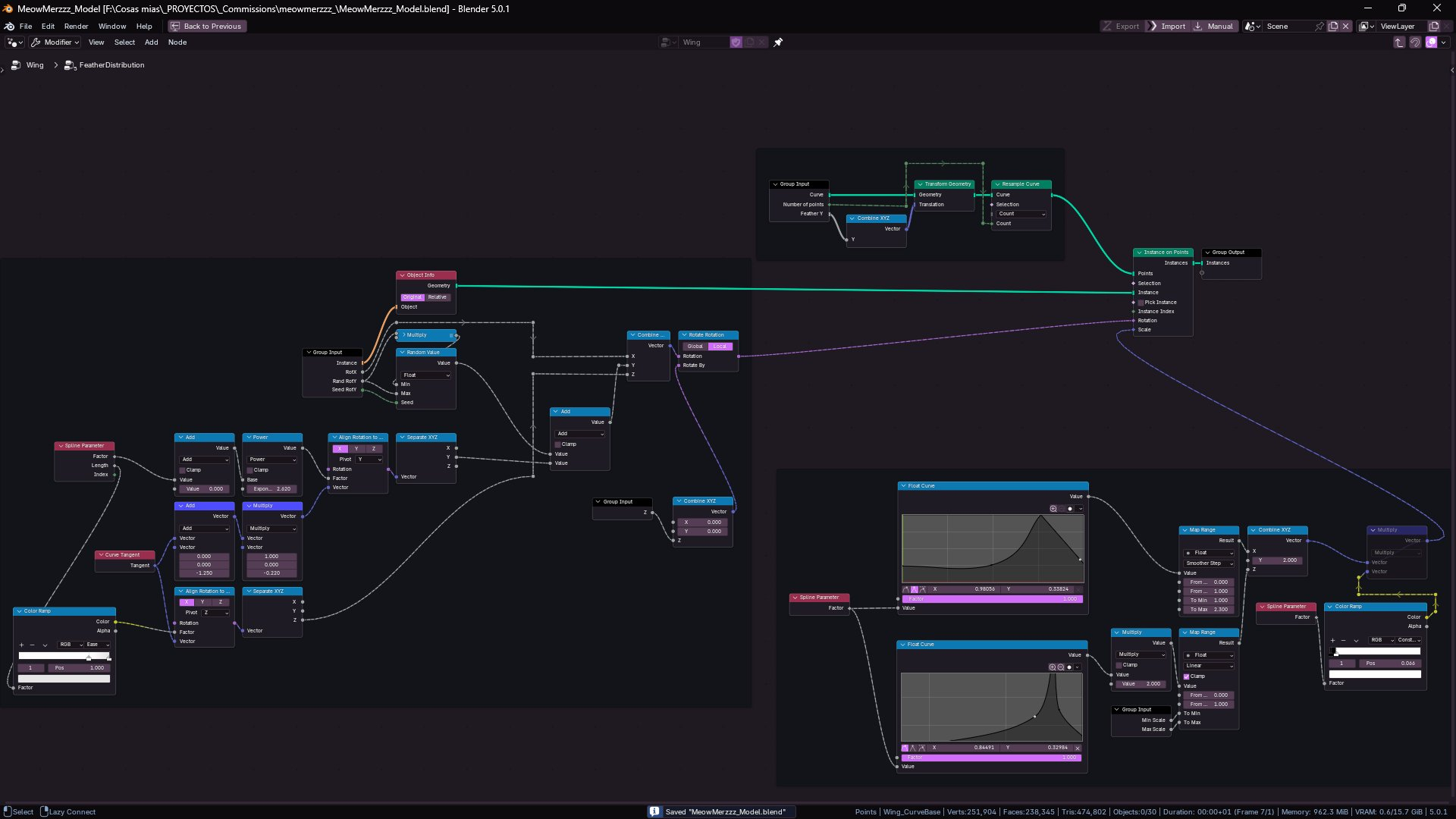Open the Modifier type dropdown

tap(55, 42)
